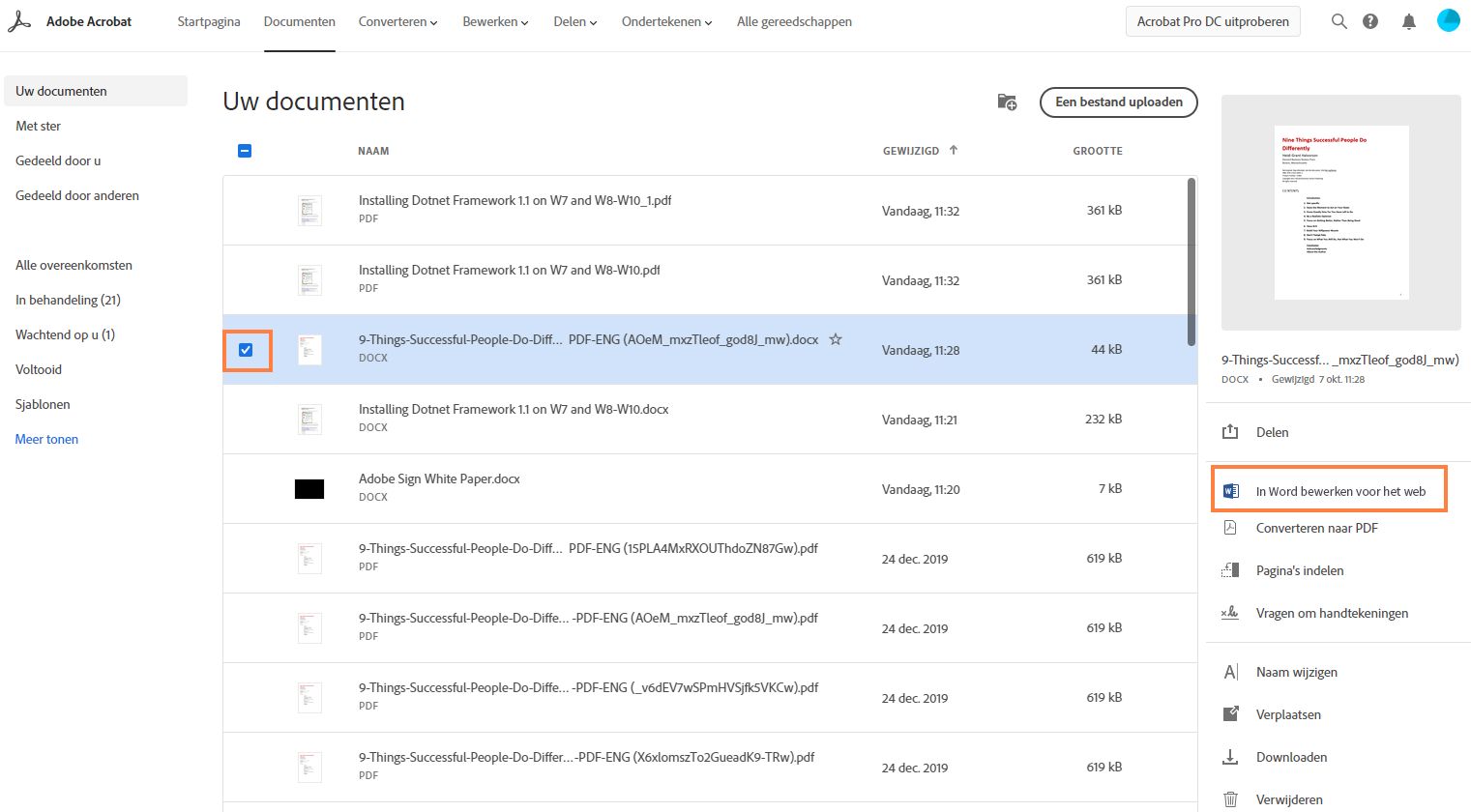Choose Converteren naar PDF action

click(1317, 528)
